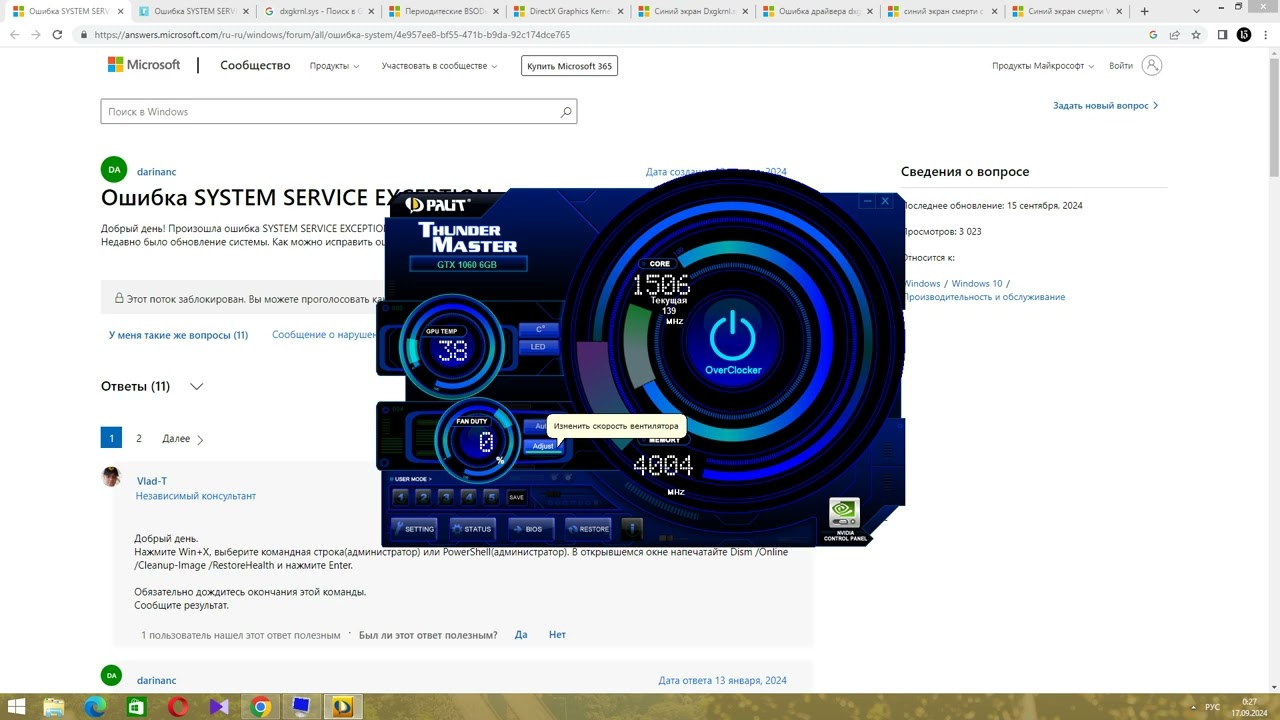Click the Palit logo in ThunderMaster
Image resolution: width=1280 pixels, height=720 pixels.
(437, 206)
